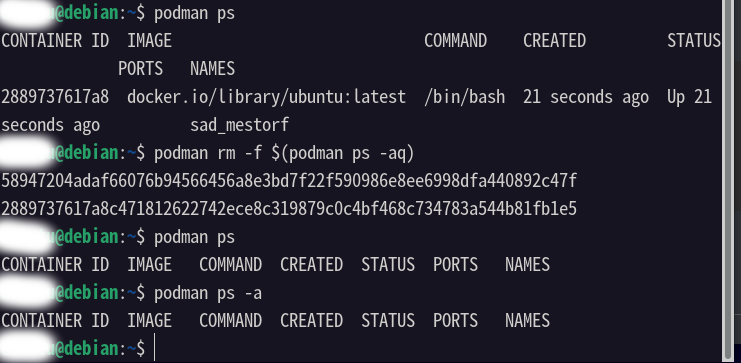Click the cursor at the last prompt
Image resolution: width=741 pixels, height=363 pixels.
[154, 349]
